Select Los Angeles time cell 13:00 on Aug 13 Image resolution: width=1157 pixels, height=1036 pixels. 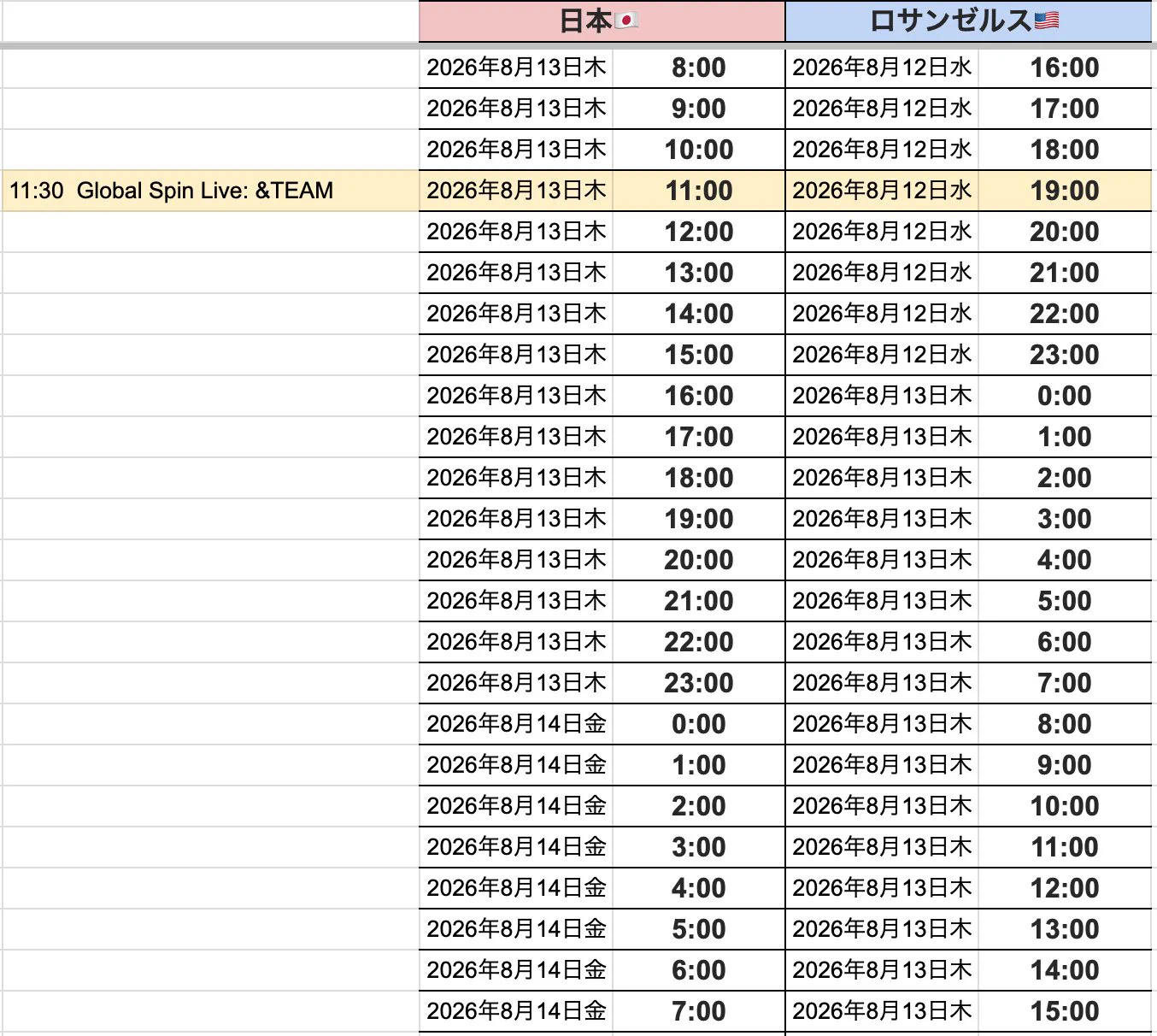coord(1065,929)
